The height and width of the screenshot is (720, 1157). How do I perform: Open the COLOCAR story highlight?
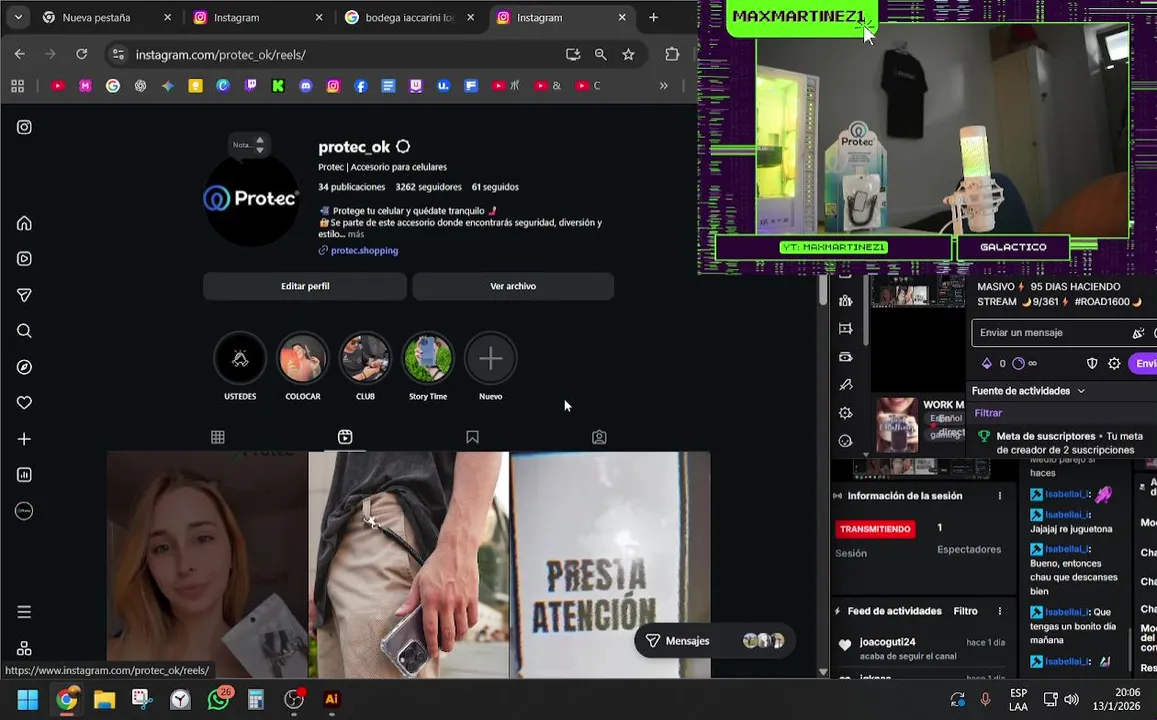(303, 359)
